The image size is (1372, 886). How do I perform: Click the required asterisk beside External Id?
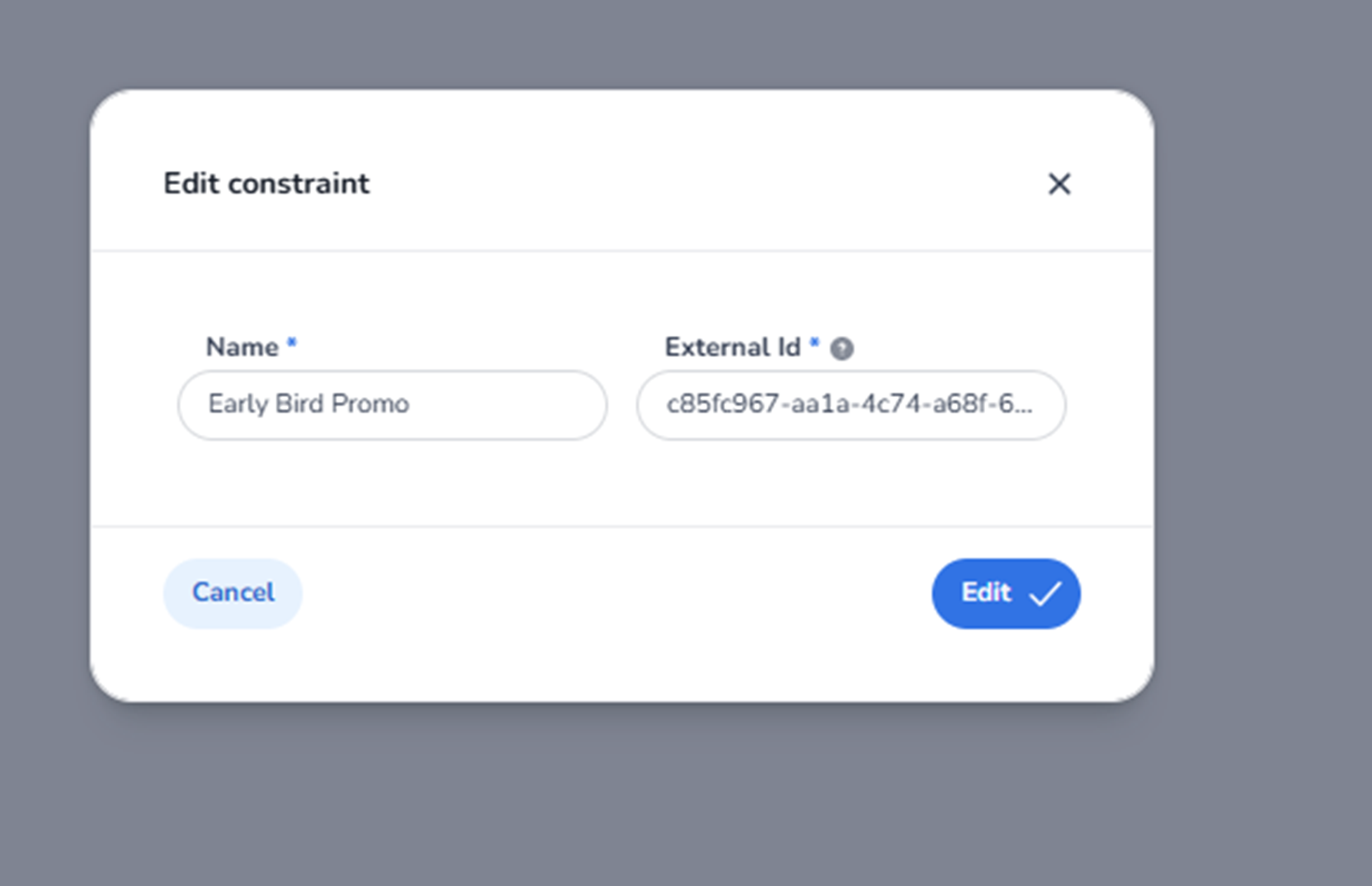(814, 343)
